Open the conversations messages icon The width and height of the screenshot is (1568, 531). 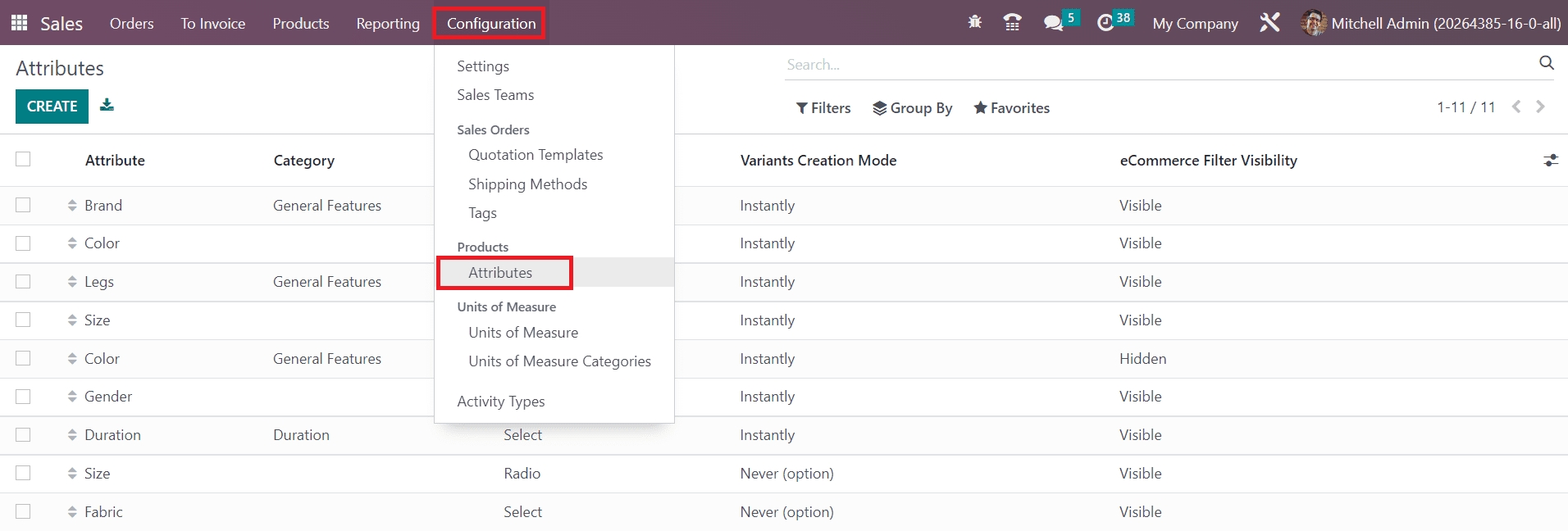tap(1053, 23)
